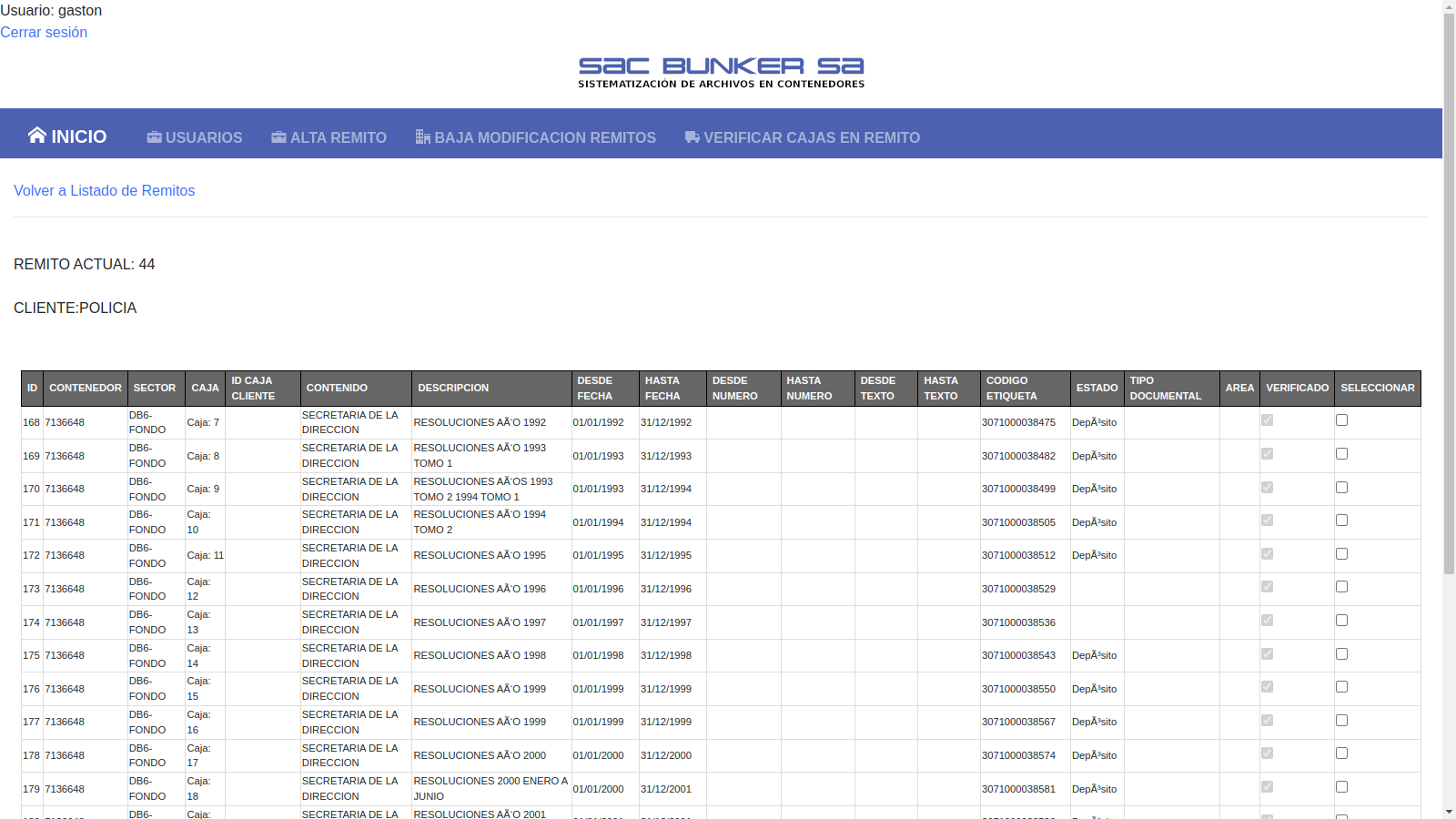Click the SAC BUNKER SA logo
The height and width of the screenshot is (819, 1456).
(721, 73)
